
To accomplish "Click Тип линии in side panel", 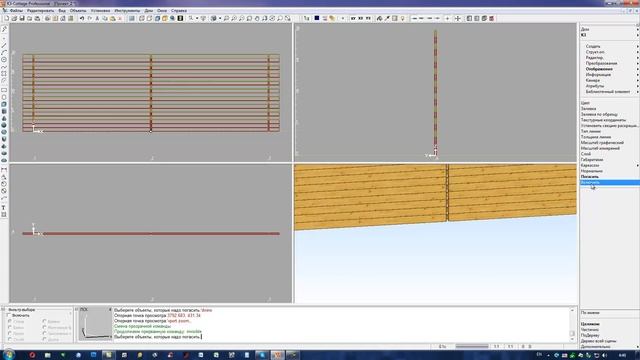I will 591,131.
